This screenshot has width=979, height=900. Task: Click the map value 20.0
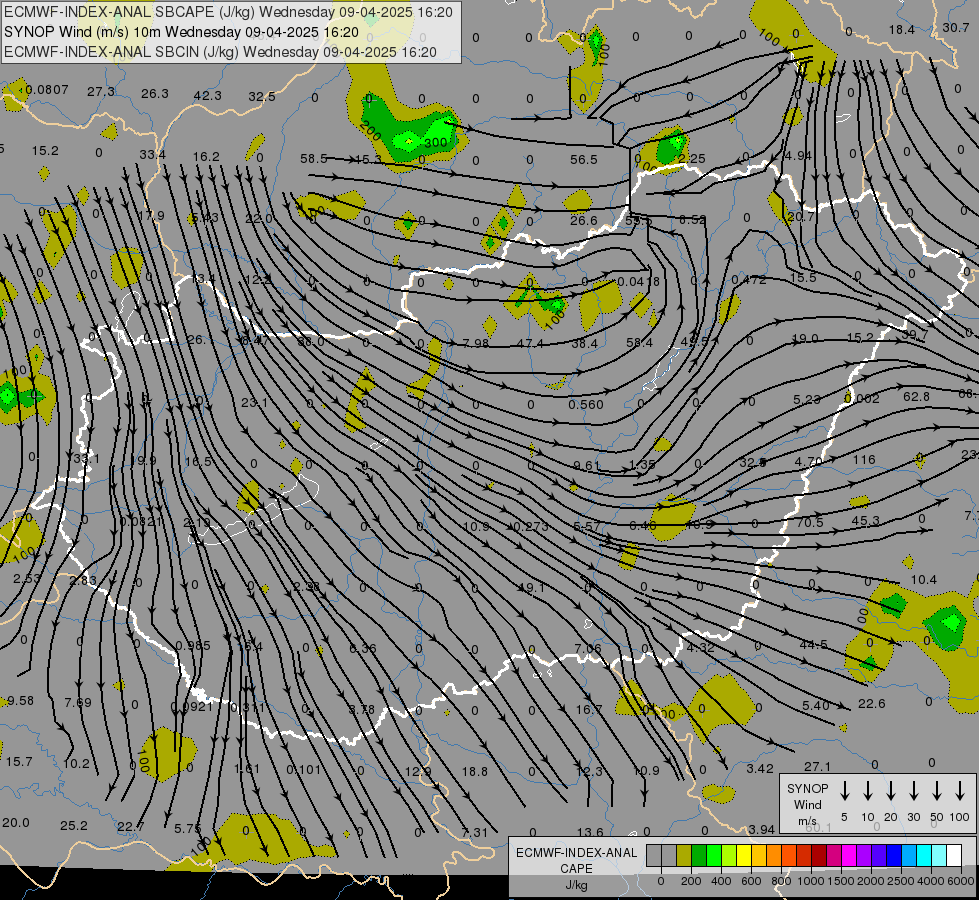(x=16, y=823)
